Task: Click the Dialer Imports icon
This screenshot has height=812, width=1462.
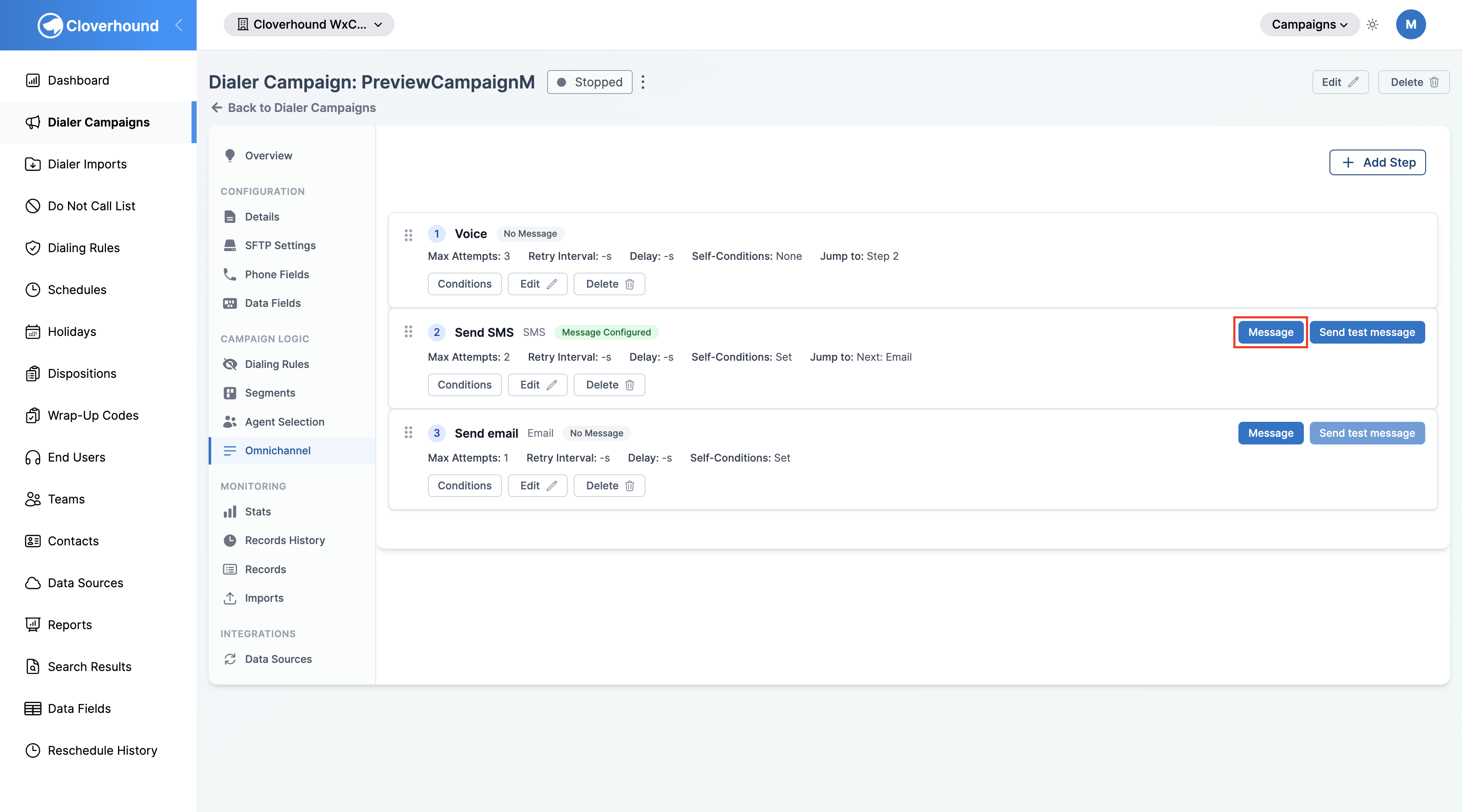Action: (x=33, y=165)
